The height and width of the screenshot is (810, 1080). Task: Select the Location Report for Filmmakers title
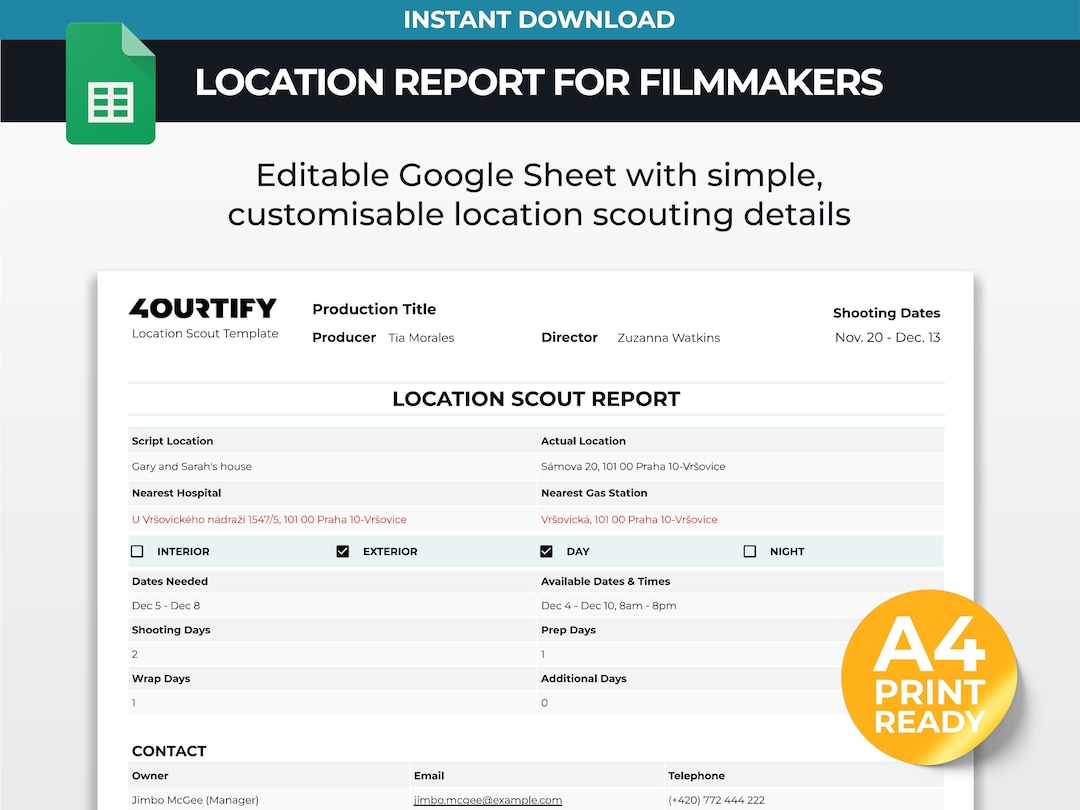(x=539, y=83)
